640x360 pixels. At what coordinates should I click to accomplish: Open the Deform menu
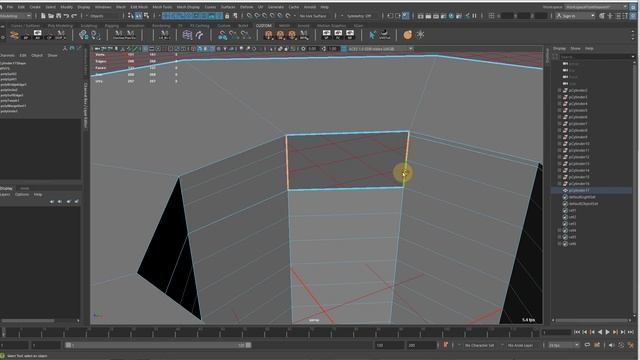coord(246,7)
